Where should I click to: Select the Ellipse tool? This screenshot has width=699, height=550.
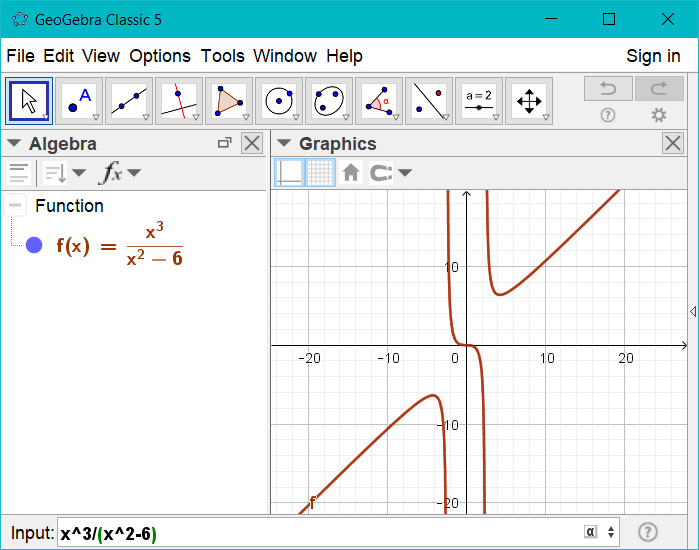click(x=329, y=101)
